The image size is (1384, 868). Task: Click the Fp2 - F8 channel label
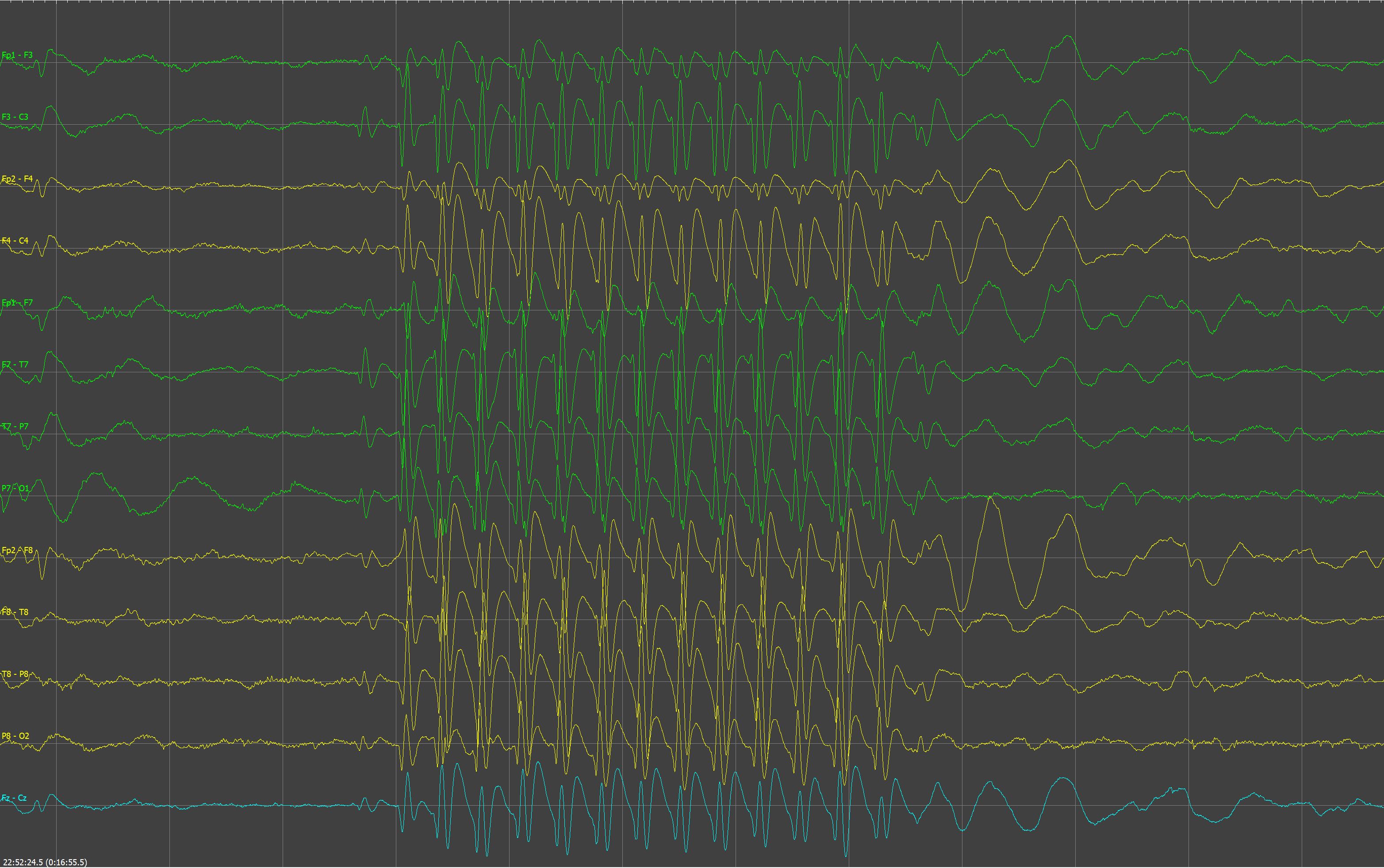point(17,551)
